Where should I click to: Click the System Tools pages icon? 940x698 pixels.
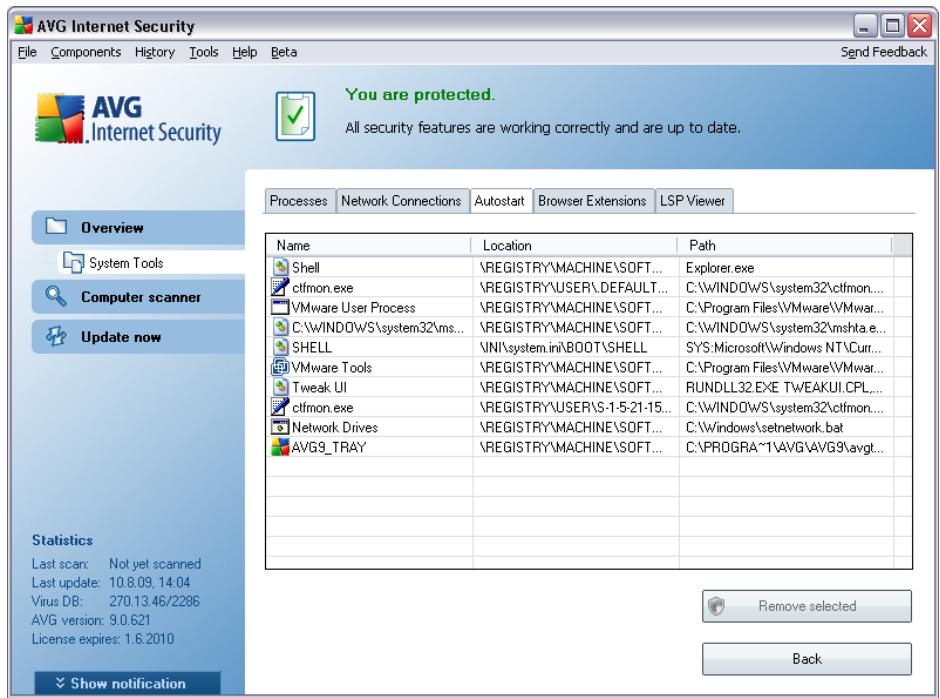pyautogui.click(x=73, y=263)
